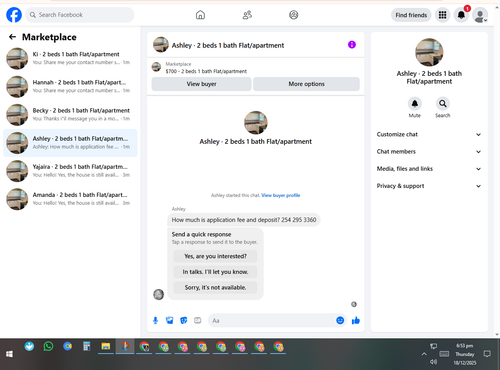
Task: Send quick response 'Sorry, it's not available.'
Action: [215, 287]
